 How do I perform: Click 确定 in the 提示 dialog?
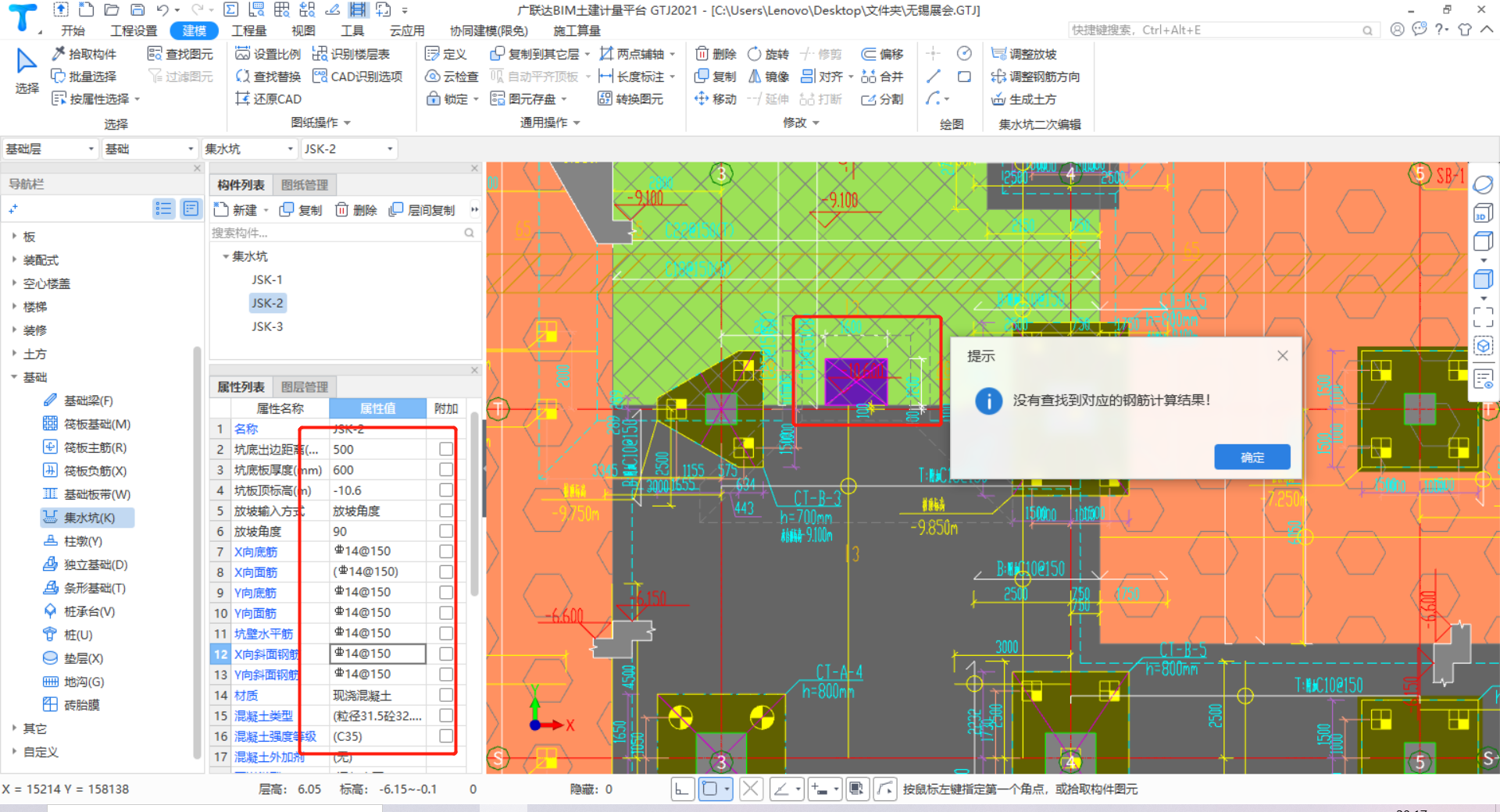tap(1252, 457)
